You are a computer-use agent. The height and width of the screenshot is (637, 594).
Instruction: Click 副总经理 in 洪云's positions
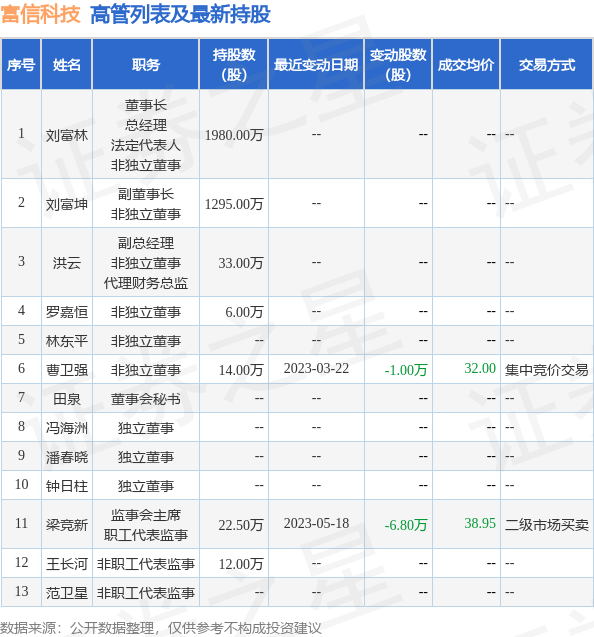tap(146, 243)
